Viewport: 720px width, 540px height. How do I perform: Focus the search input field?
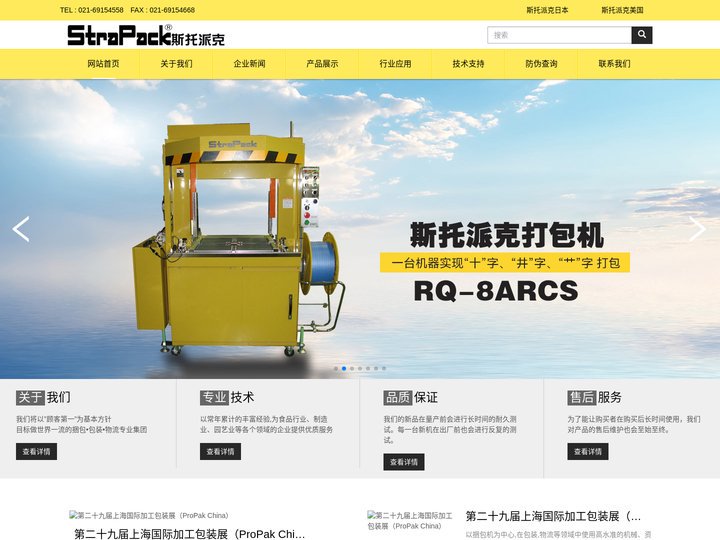click(x=559, y=35)
